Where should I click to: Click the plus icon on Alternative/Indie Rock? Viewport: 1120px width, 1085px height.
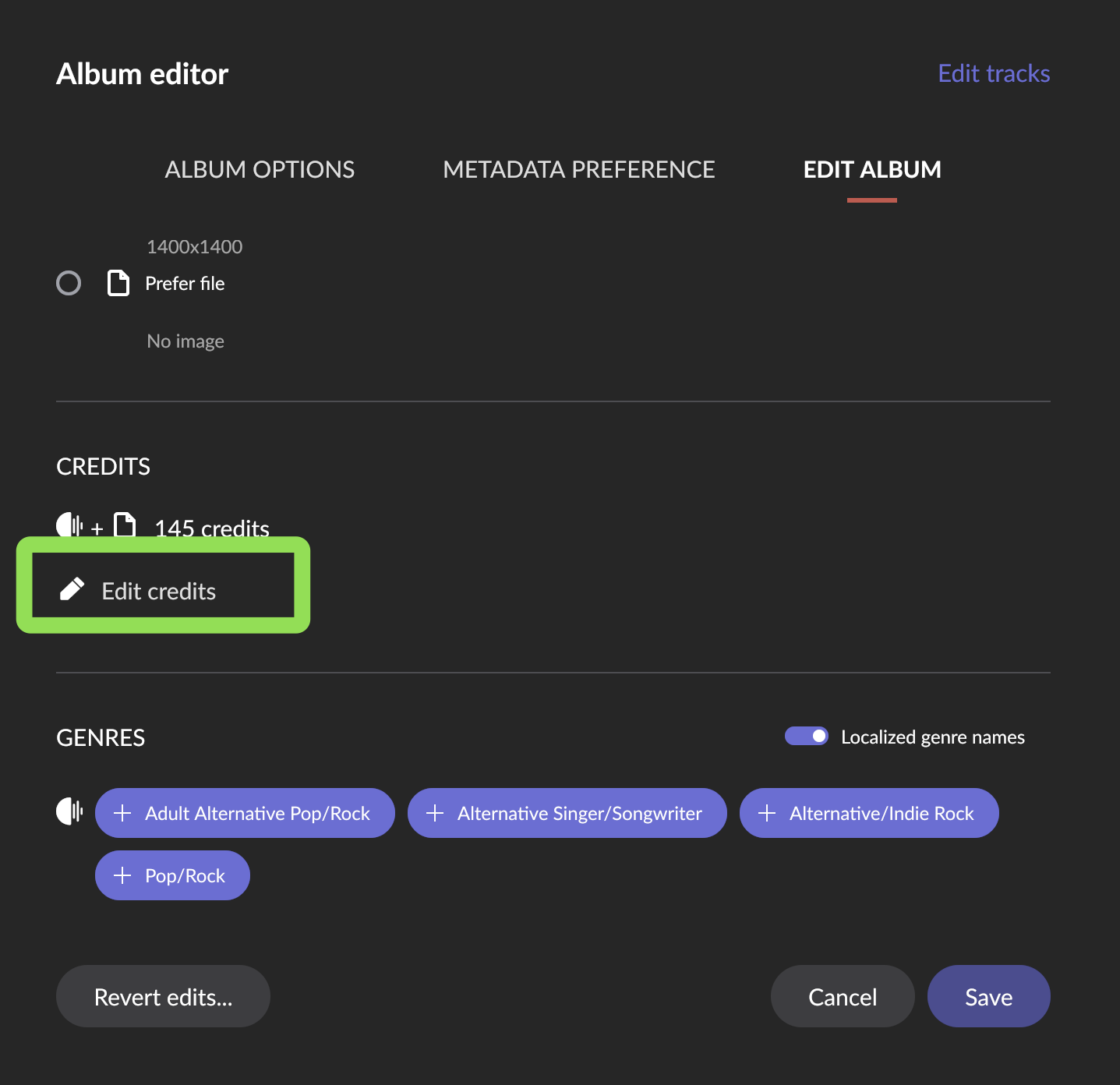(767, 813)
